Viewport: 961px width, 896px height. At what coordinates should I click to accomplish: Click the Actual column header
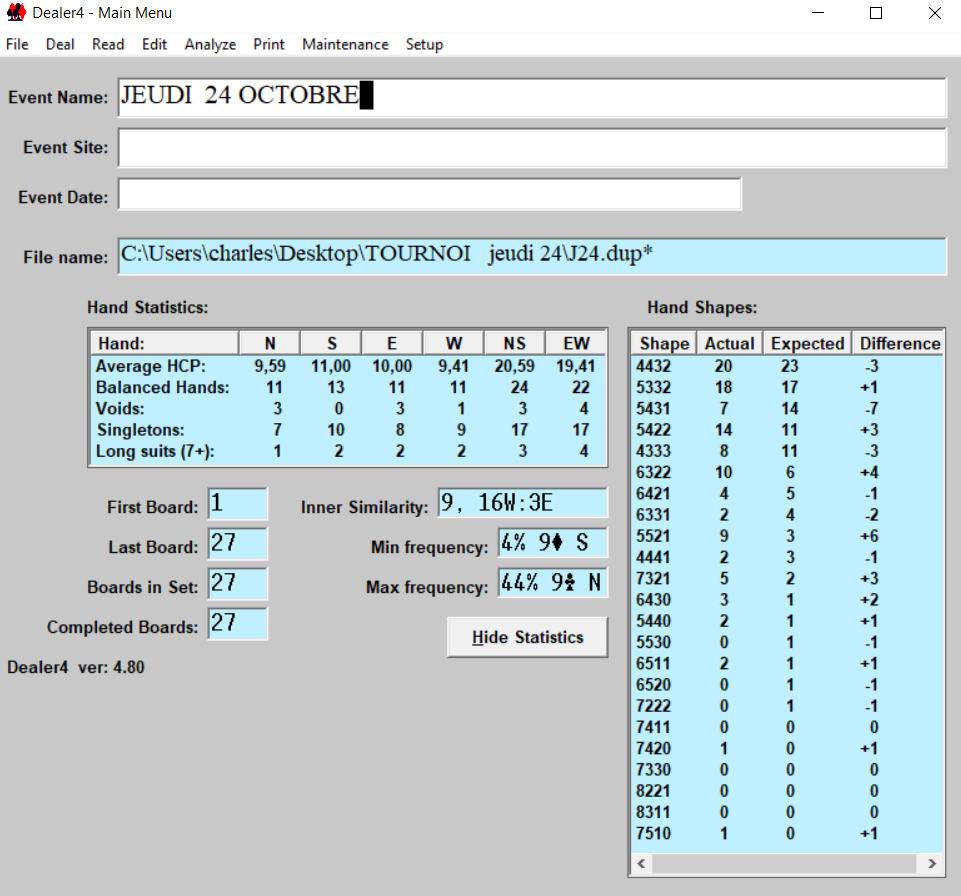(729, 343)
